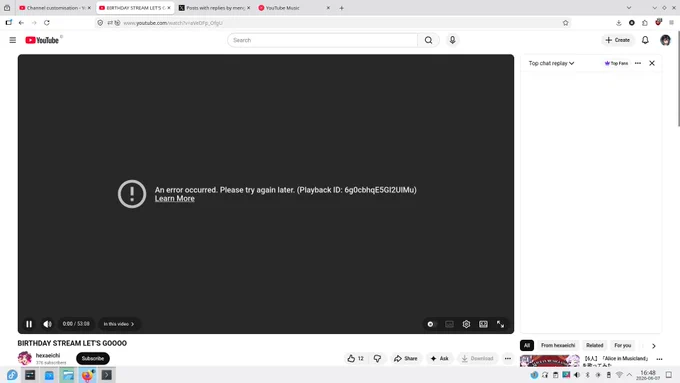Select the For you filter chip
Image resolution: width=680 pixels, height=383 pixels.
623,345
